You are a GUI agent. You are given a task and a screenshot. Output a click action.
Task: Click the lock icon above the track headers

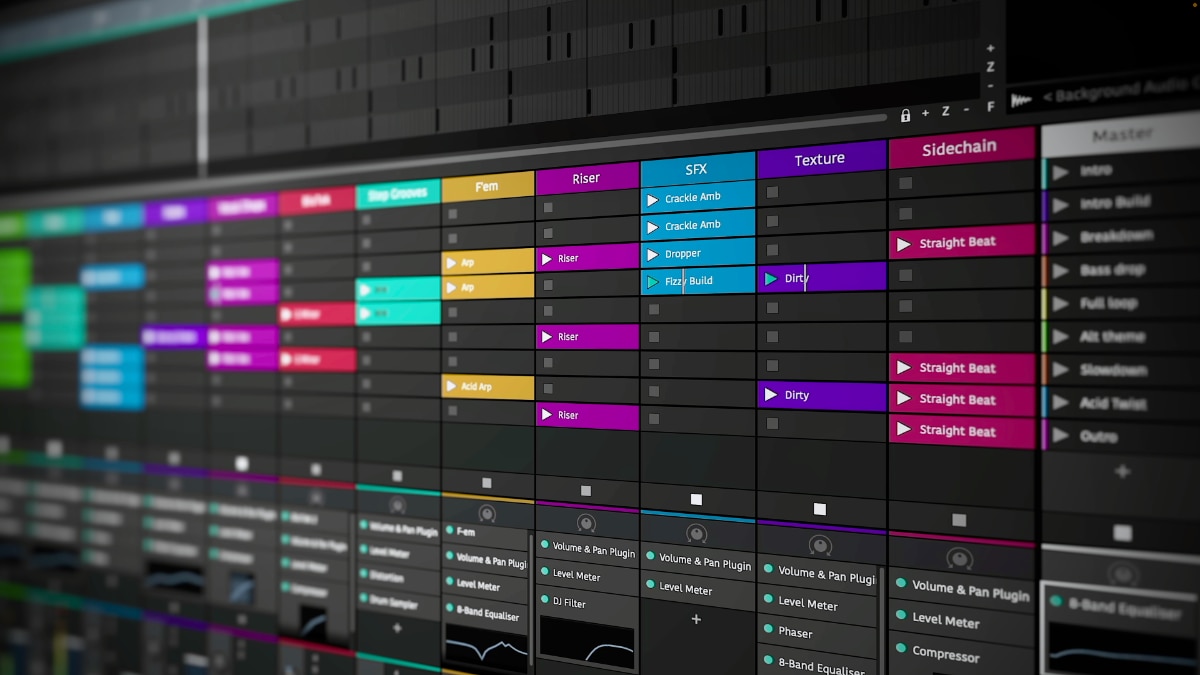click(x=905, y=114)
